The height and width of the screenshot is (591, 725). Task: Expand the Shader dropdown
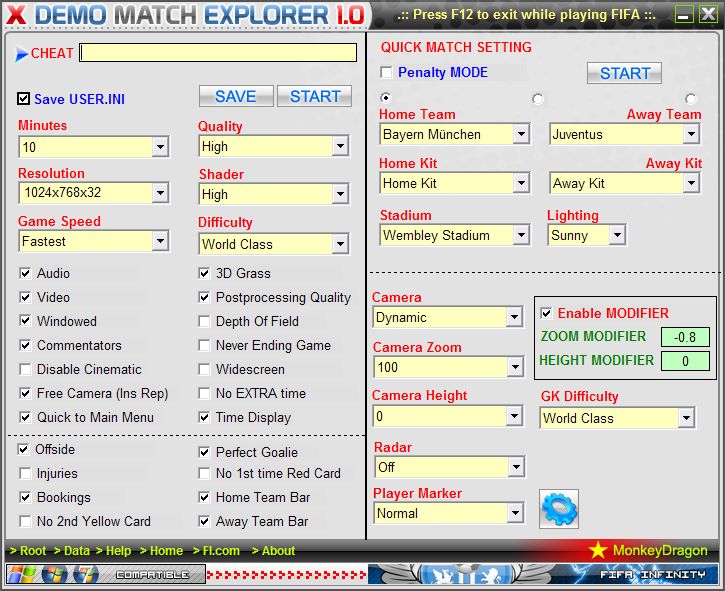pyautogui.click(x=340, y=194)
